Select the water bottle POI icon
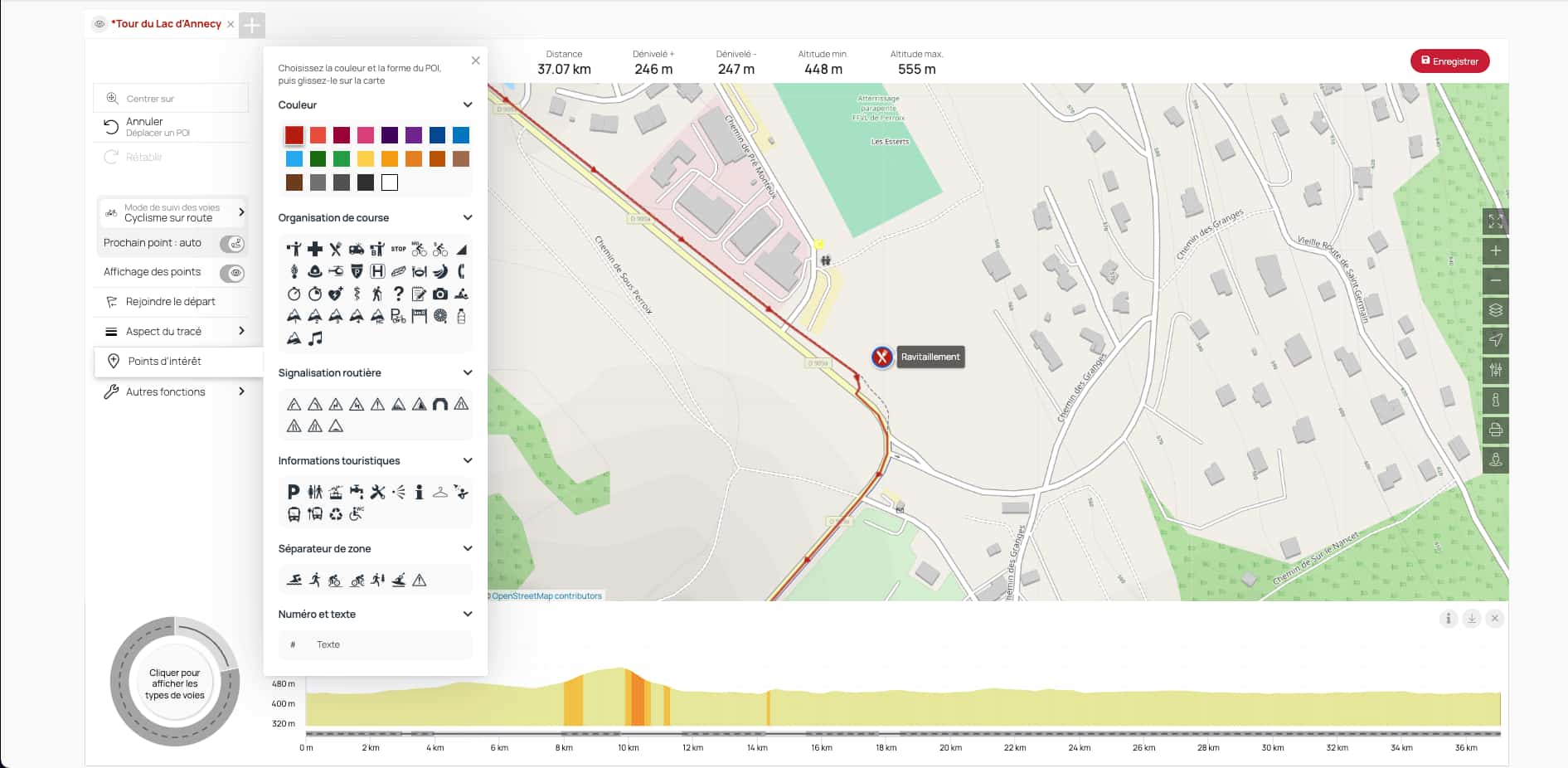1568x768 pixels. tap(461, 316)
